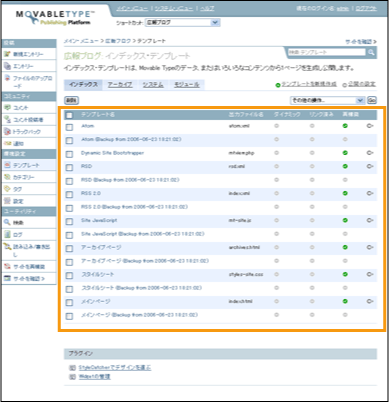Check the Atom (Backup from 2006-06-23) checkbox

tap(69, 141)
